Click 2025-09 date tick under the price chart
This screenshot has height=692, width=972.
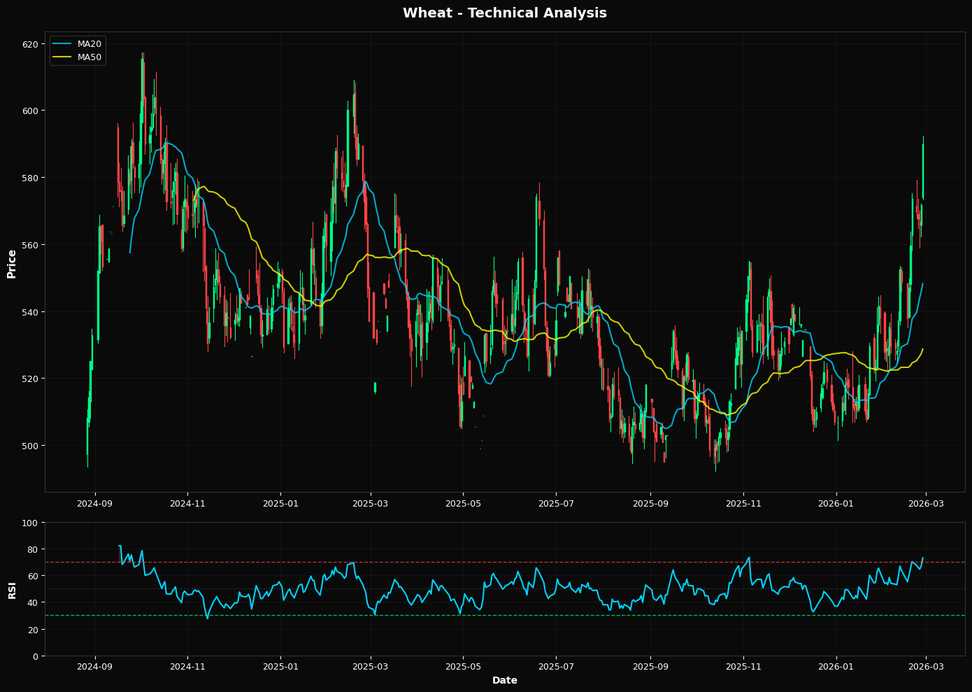click(650, 503)
